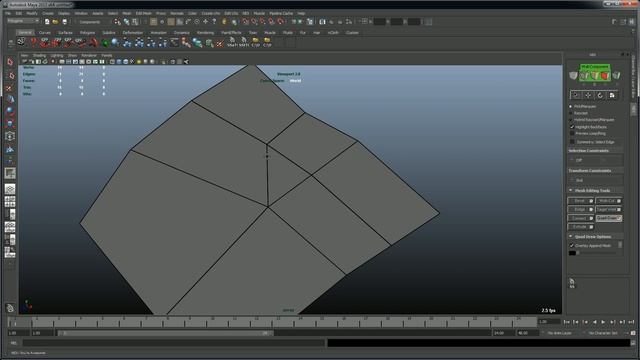This screenshot has height=360, width=640.
Task: Click the Bevel button in toolkit
Action: (581, 201)
